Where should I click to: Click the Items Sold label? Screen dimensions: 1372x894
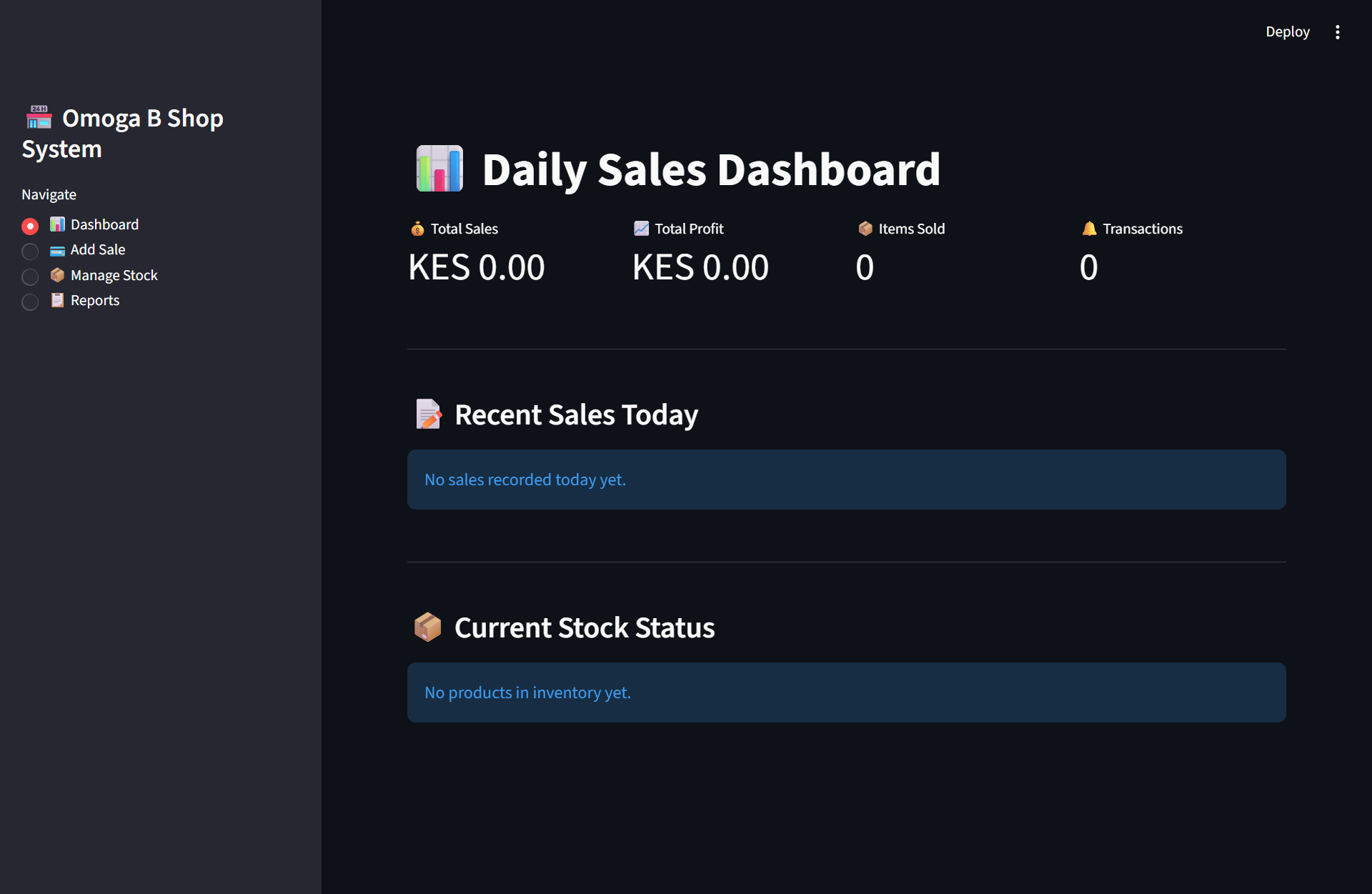pos(912,229)
